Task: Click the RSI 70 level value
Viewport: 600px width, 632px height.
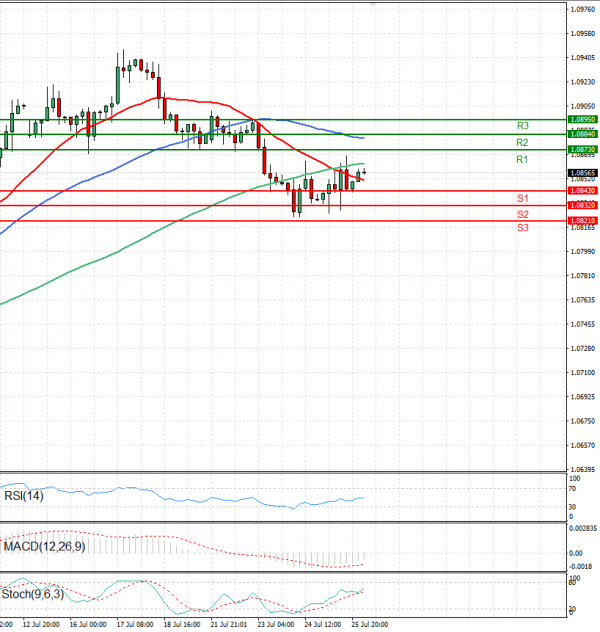Action: 572,489
